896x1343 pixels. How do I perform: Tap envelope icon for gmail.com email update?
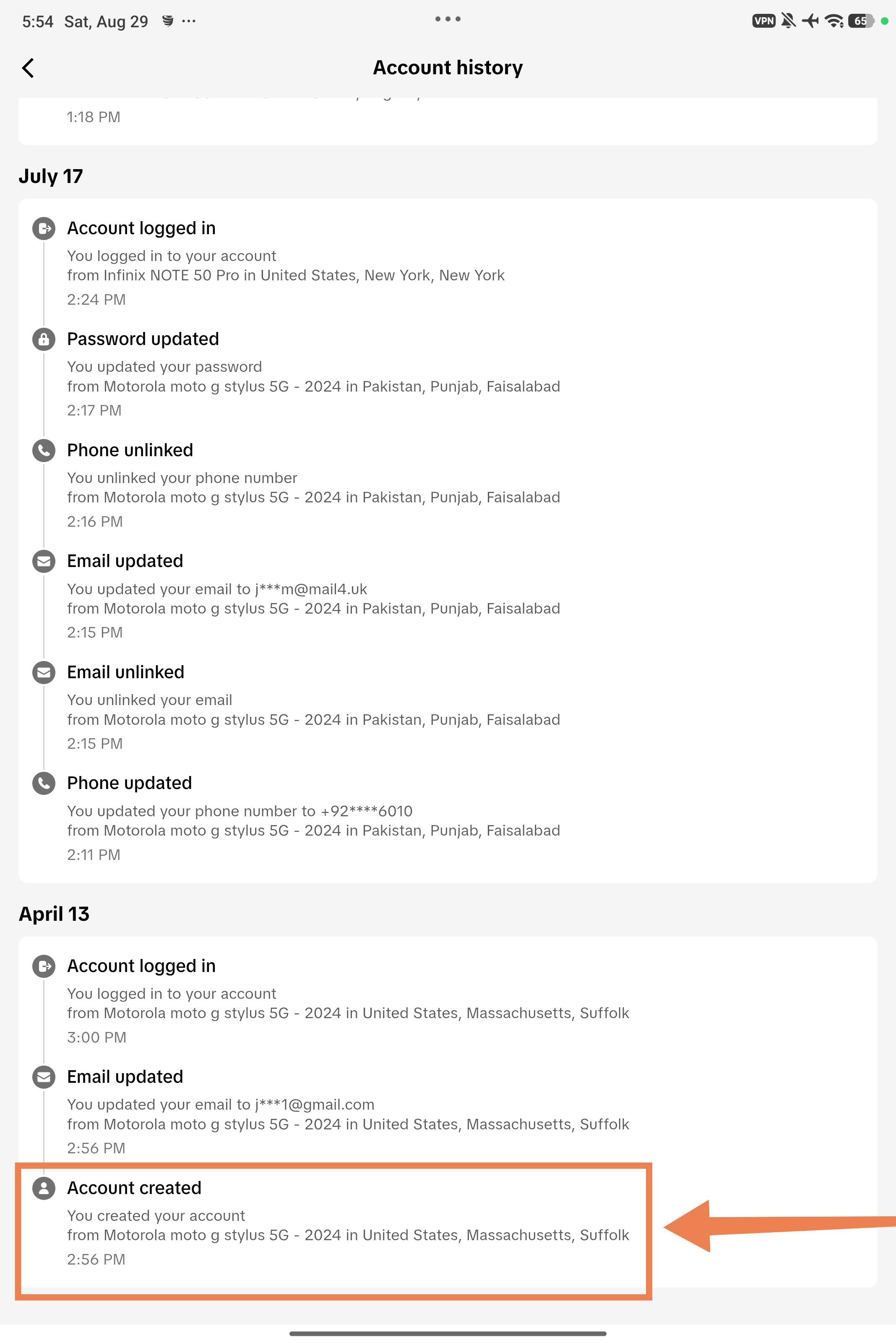pos(44,1077)
